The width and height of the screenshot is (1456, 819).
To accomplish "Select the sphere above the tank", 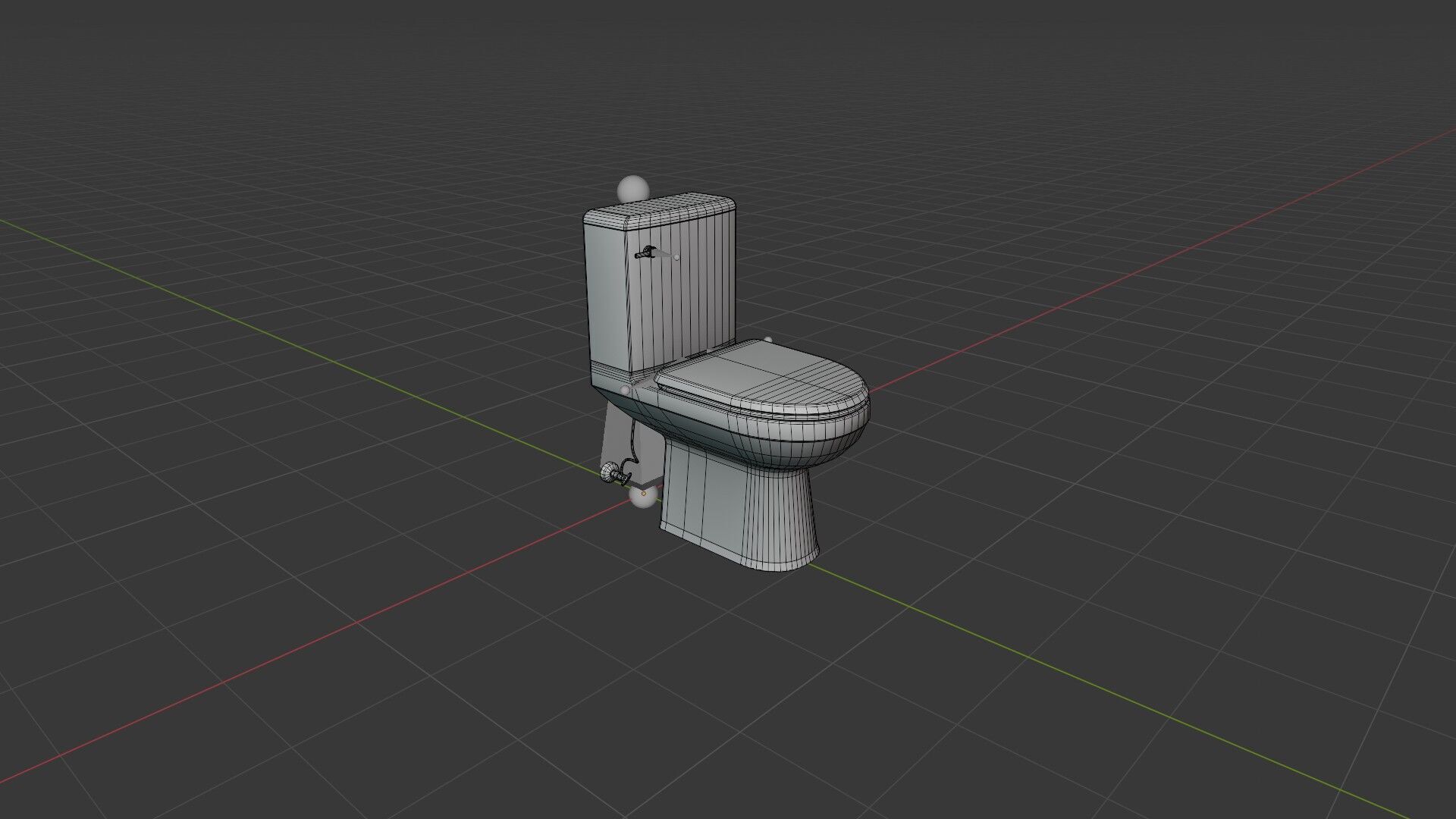I will pos(632,187).
